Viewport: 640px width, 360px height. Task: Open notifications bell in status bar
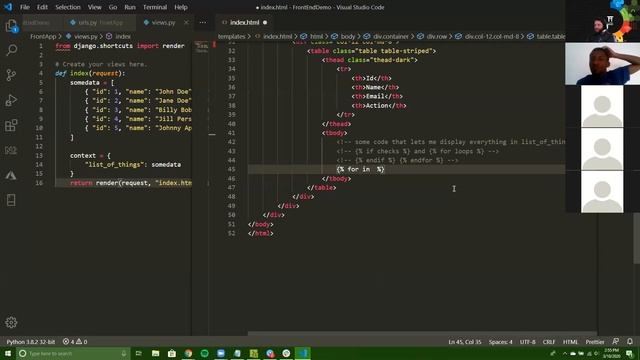630,342
